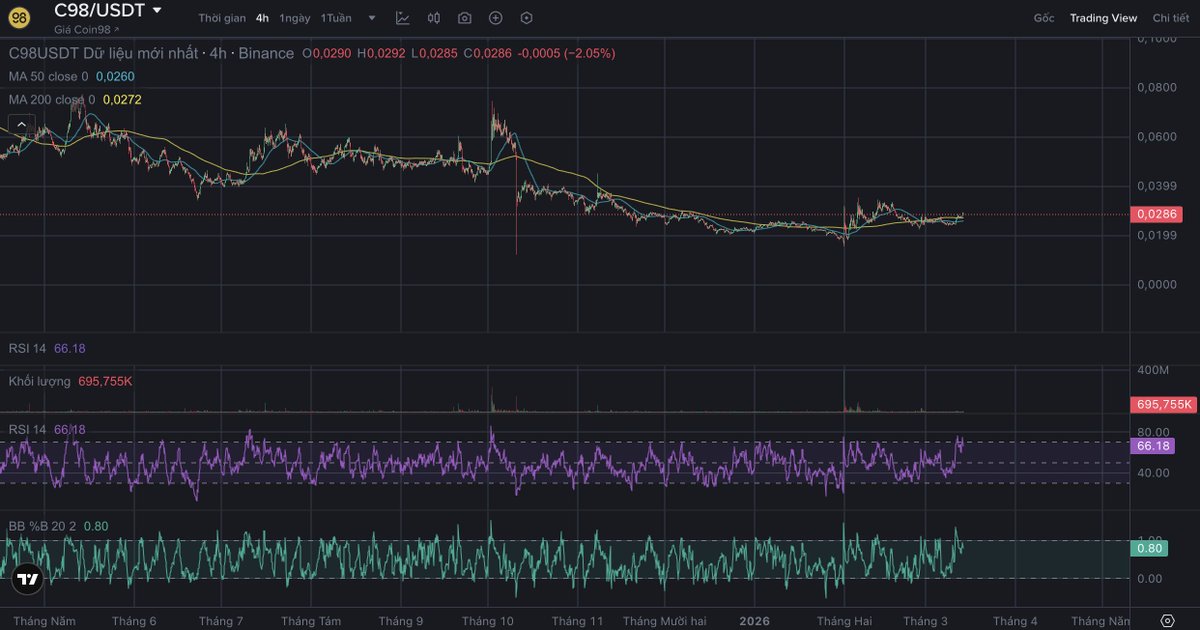Select the MA 200 close indicator legend
Viewport: 1200px width, 630px height.
pos(52,100)
